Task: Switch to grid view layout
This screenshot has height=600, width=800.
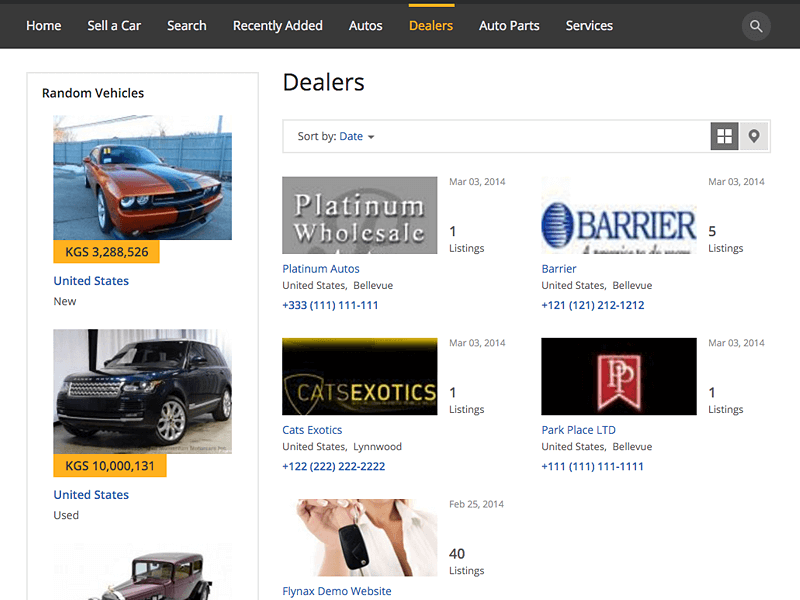Action: 724,136
